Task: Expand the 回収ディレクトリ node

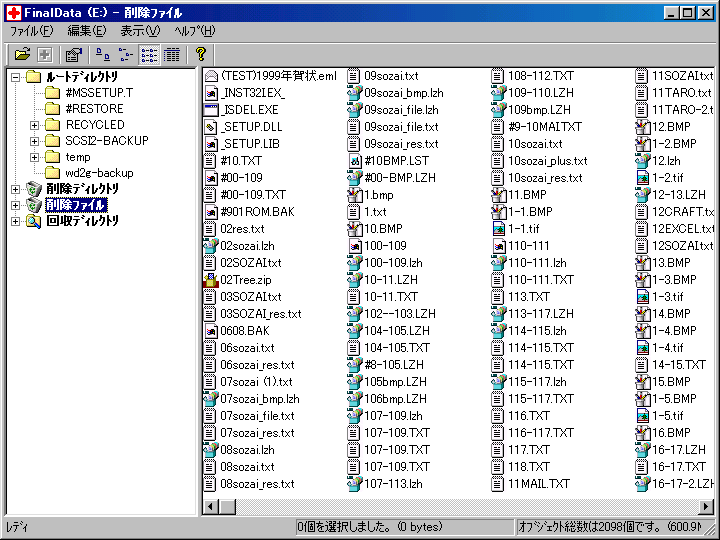Action: point(16,221)
